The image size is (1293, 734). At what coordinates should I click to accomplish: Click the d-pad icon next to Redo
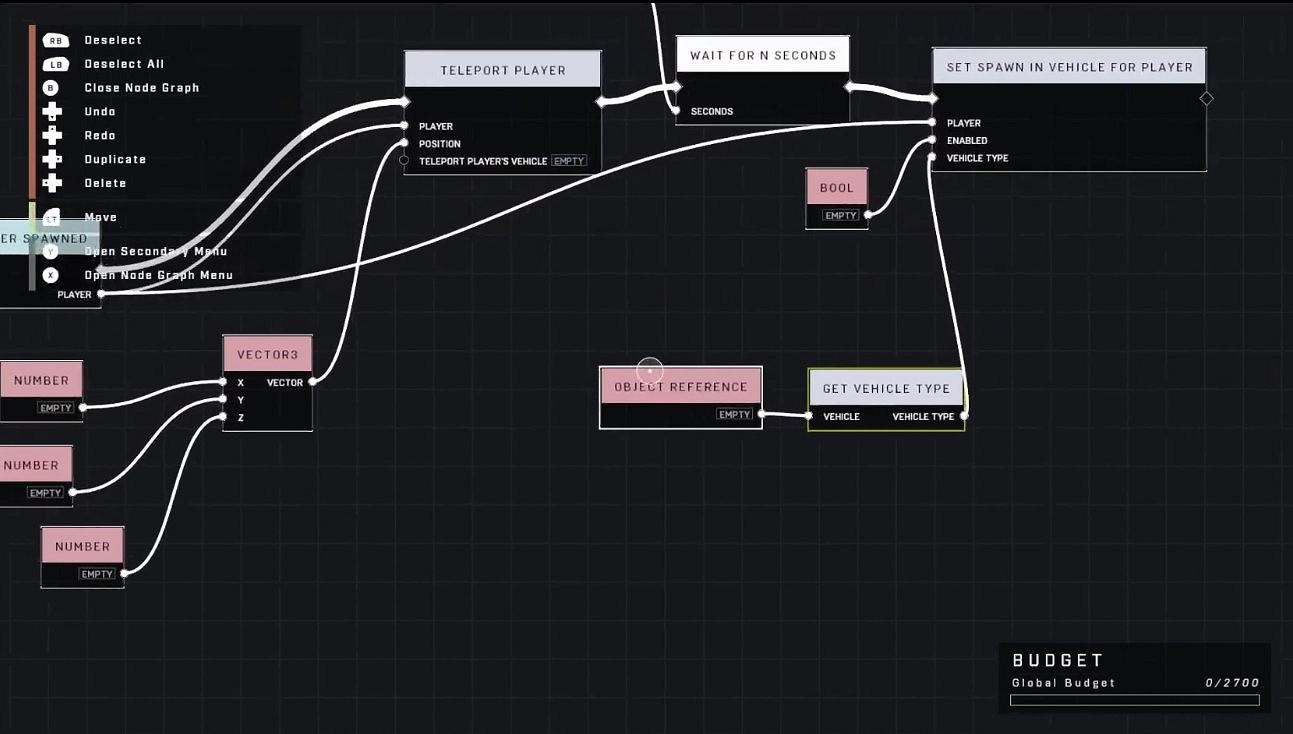click(x=52, y=136)
